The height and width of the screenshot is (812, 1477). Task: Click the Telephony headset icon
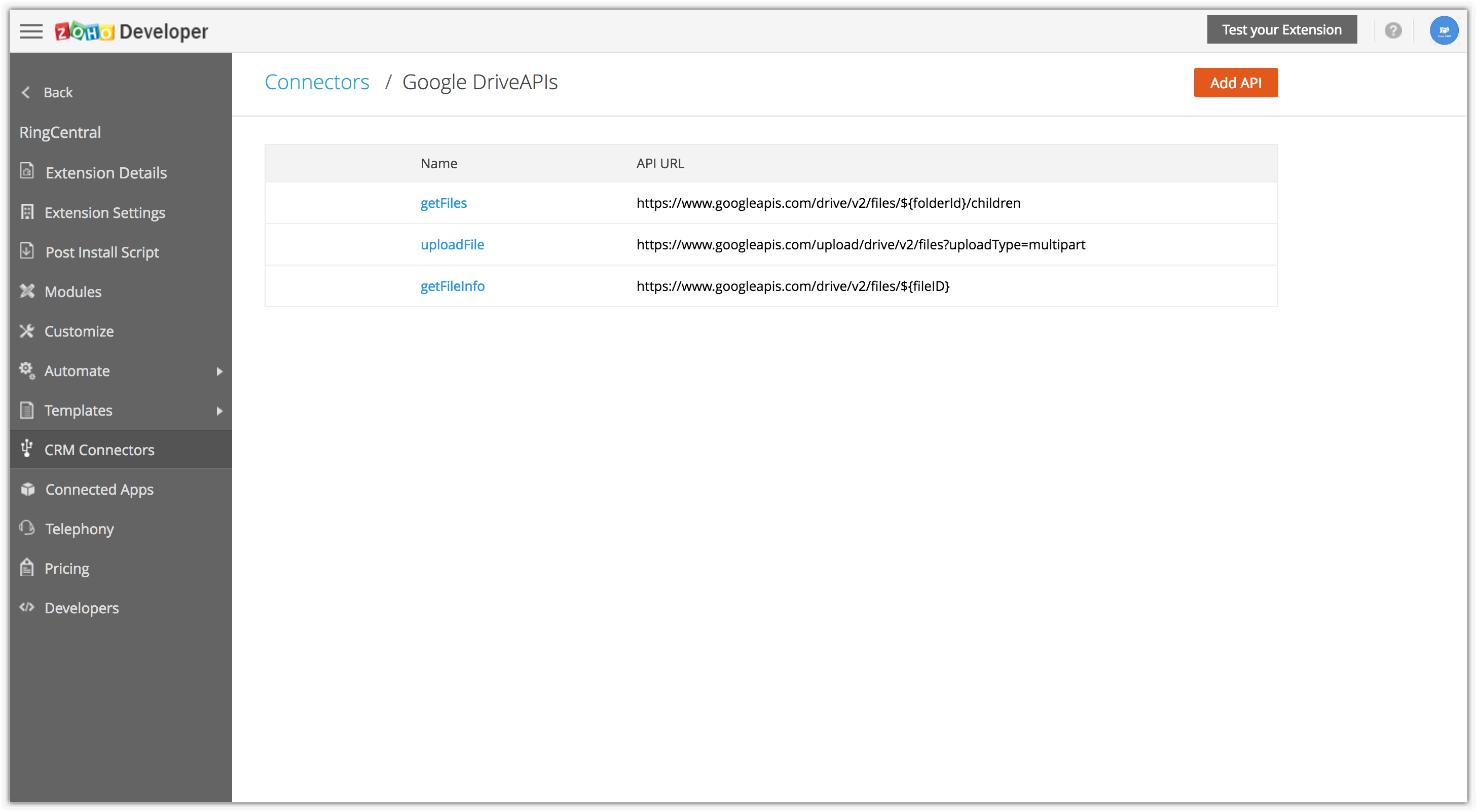pos(27,528)
